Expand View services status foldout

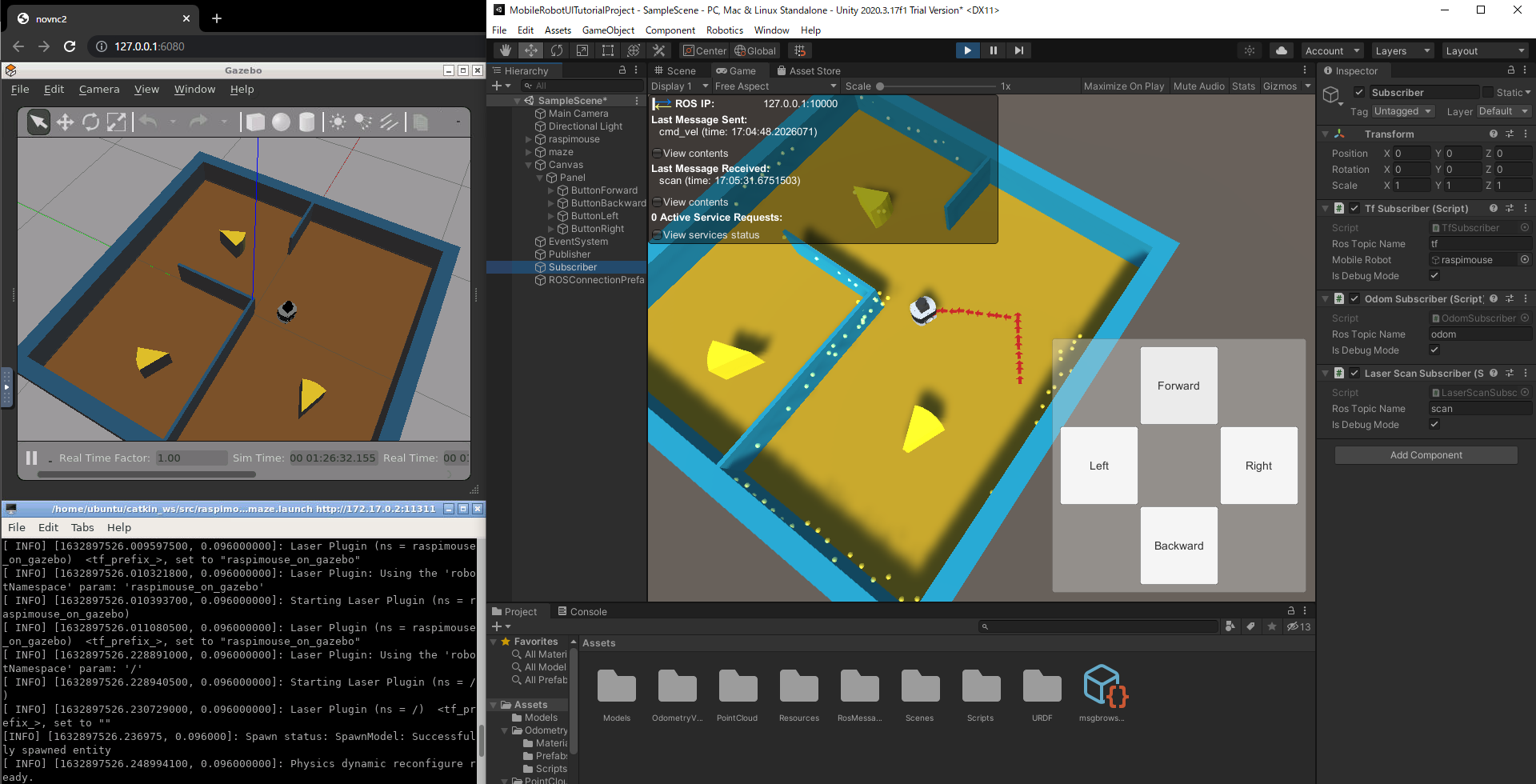coord(706,234)
